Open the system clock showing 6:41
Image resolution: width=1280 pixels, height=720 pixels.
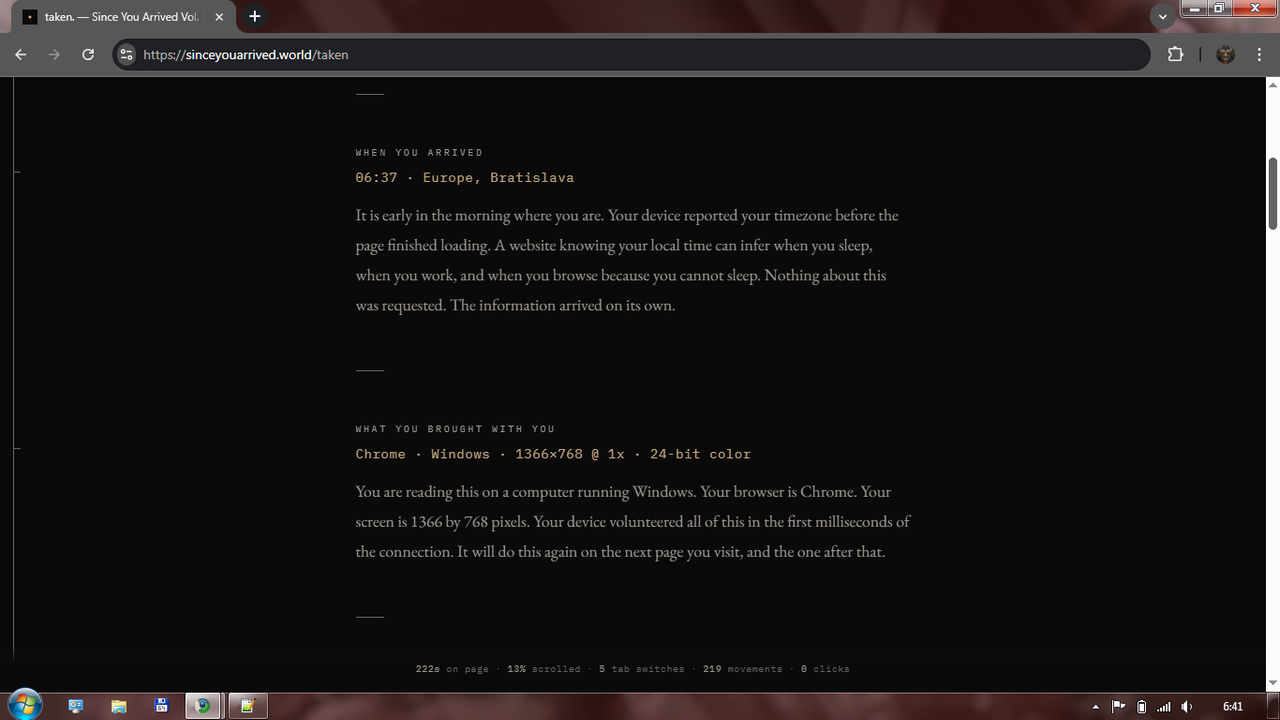pyautogui.click(x=1232, y=707)
